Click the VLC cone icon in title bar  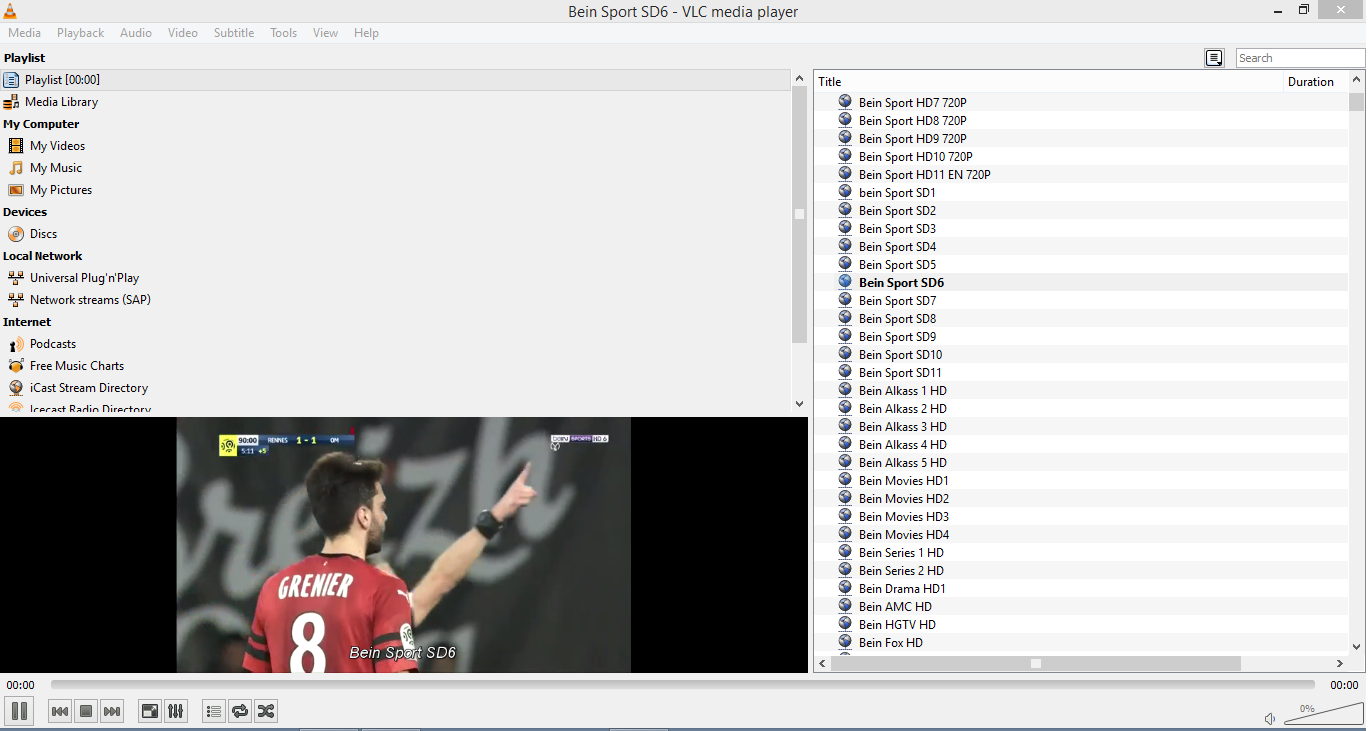point(10,11)
